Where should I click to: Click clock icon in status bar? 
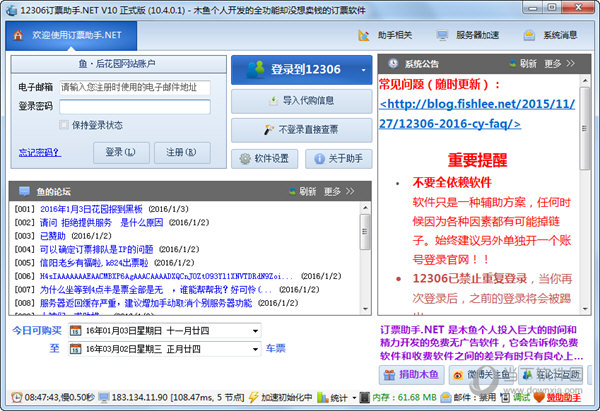coord(16,398)
